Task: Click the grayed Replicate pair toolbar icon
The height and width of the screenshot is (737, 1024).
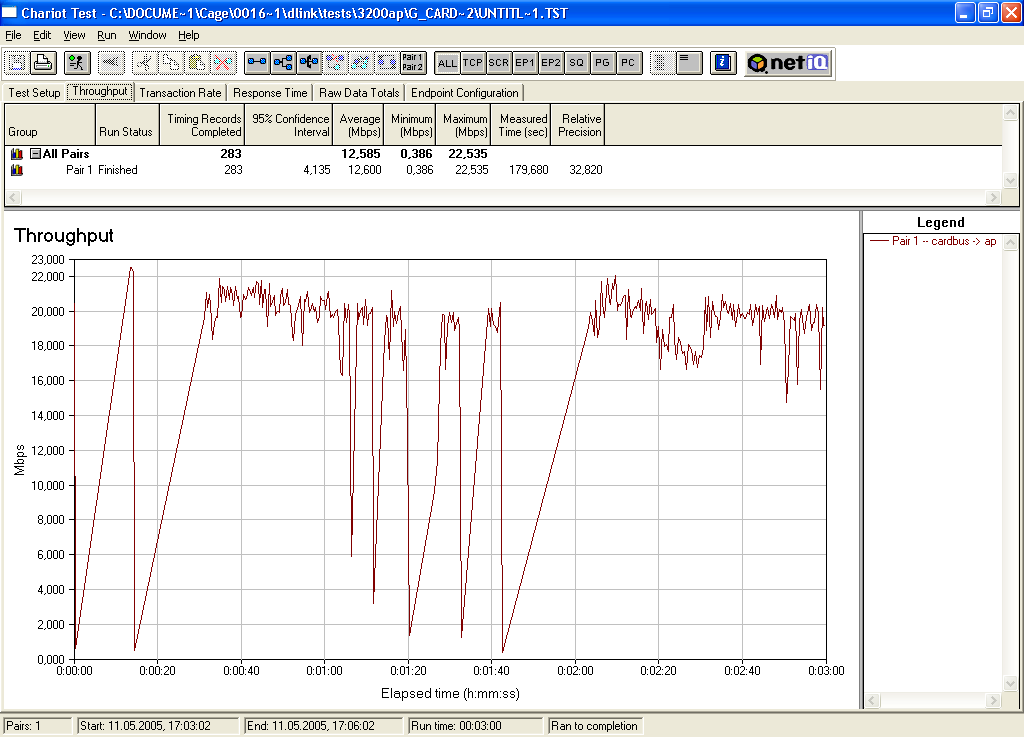Action: 335,63
